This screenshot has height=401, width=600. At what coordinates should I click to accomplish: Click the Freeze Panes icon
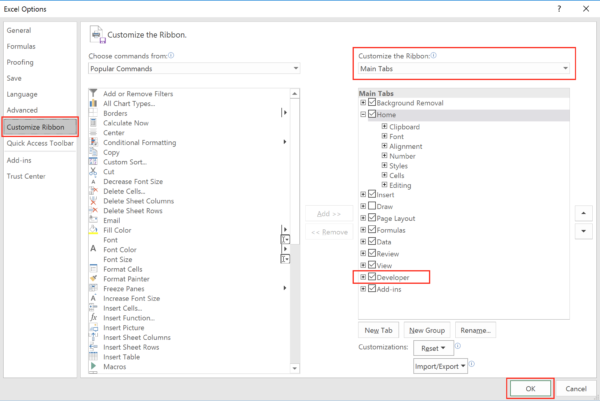pos(93,288)
